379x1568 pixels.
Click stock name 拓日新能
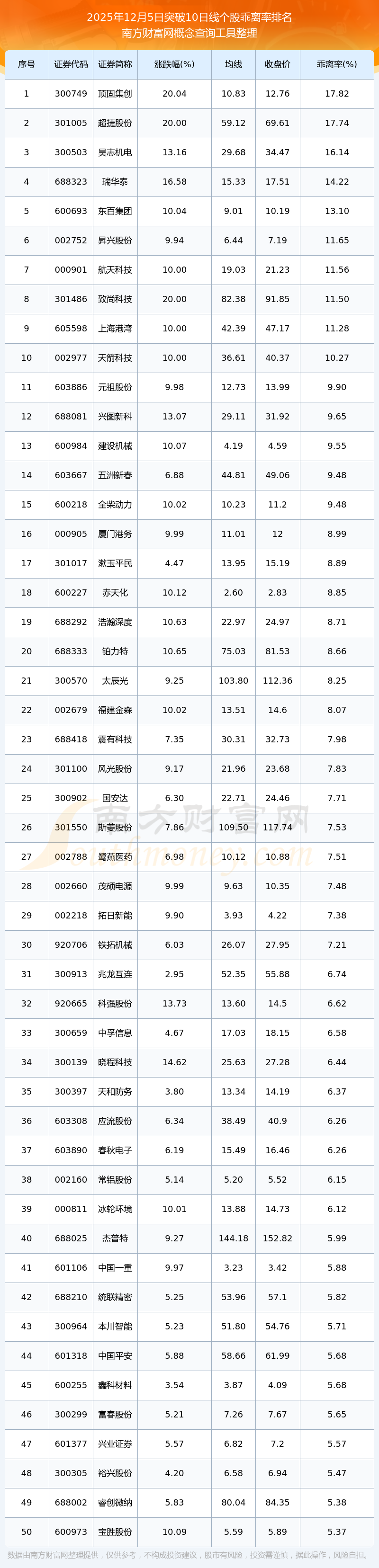pos(115,916)
